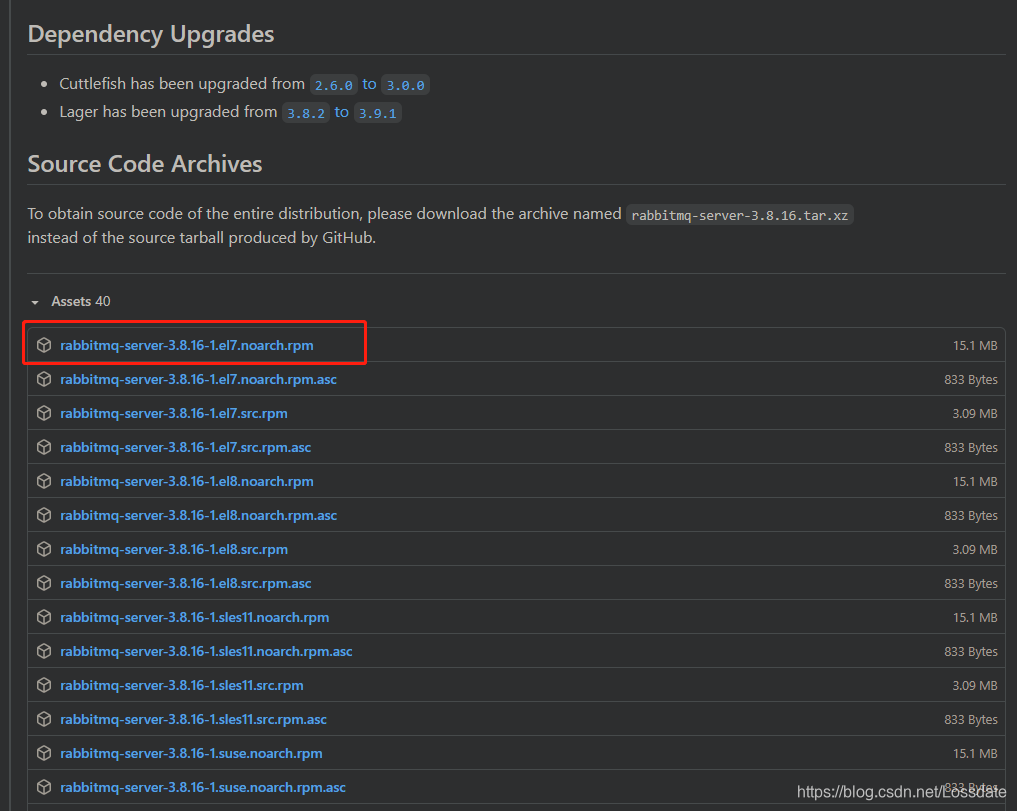Click 15.1 MB size of sles11.noarch.rpm

click(x=975, y=618)
